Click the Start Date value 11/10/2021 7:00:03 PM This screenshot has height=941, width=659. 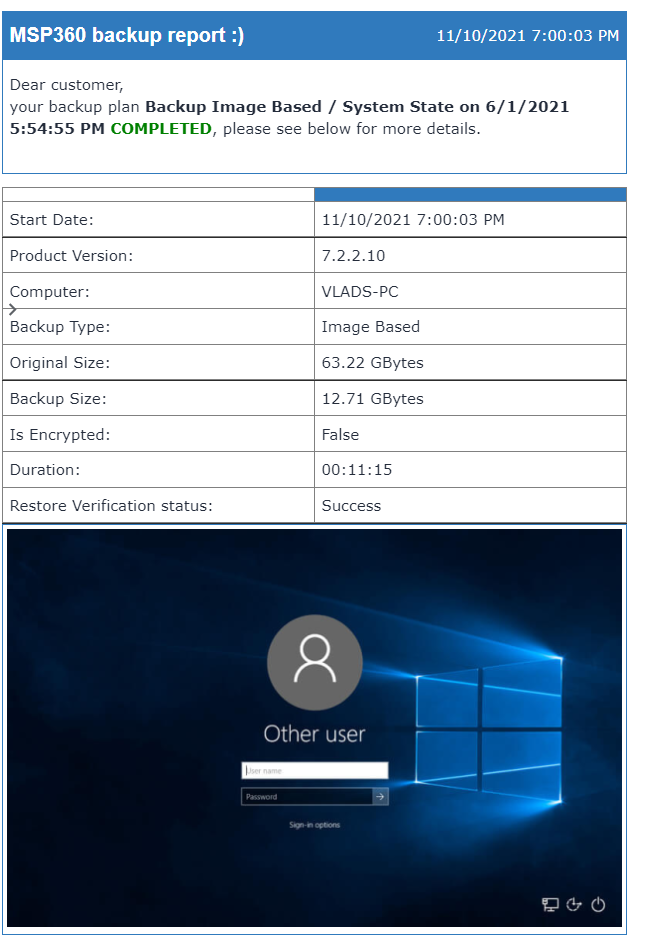coord(413,220)
